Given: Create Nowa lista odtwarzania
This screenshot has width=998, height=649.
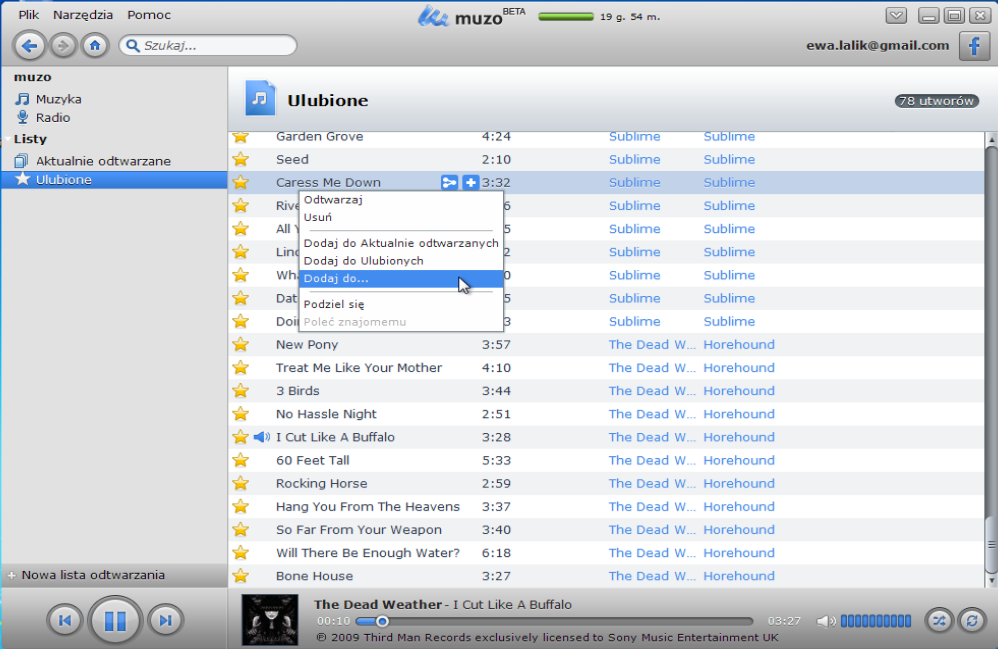Looking at the screenshot, I should 93,575.
